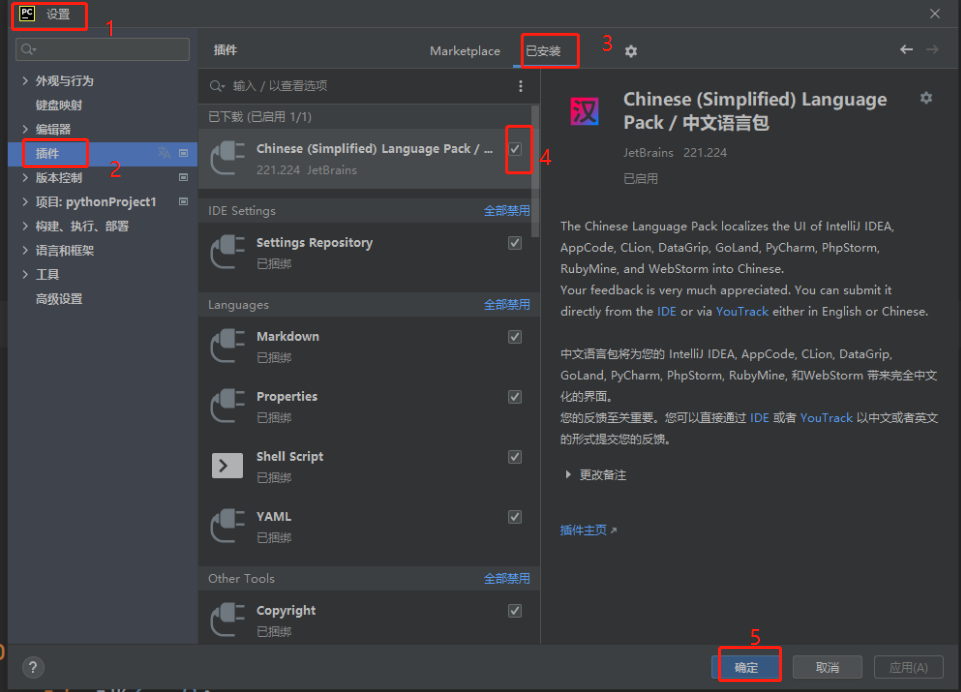Image resolution: width=961 pixels, height=692 pixels.
Task: Switch to the 已安装 tab
Action: pos(544,51)
